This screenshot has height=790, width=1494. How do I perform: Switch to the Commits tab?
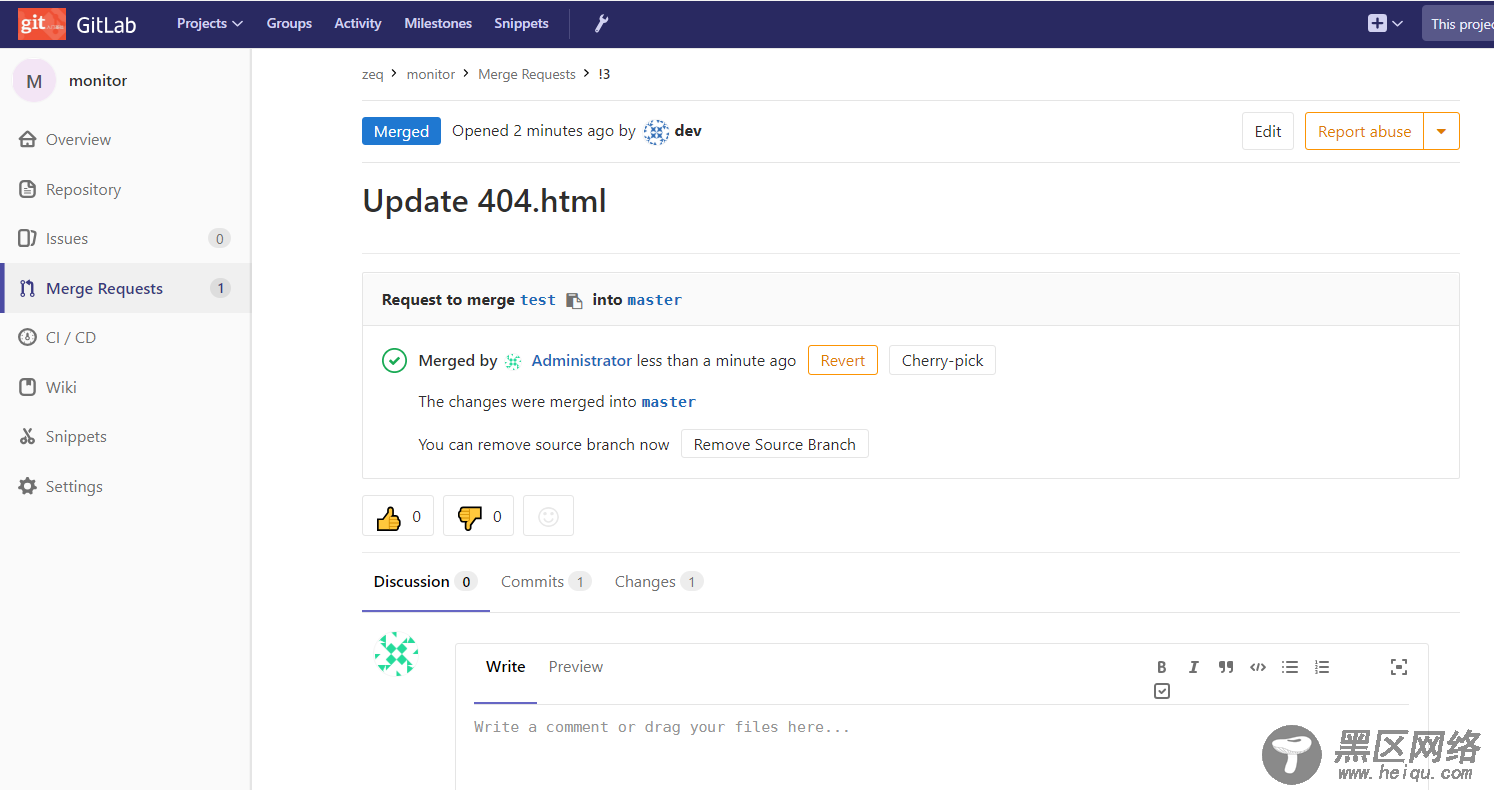(x=545, y=582)
